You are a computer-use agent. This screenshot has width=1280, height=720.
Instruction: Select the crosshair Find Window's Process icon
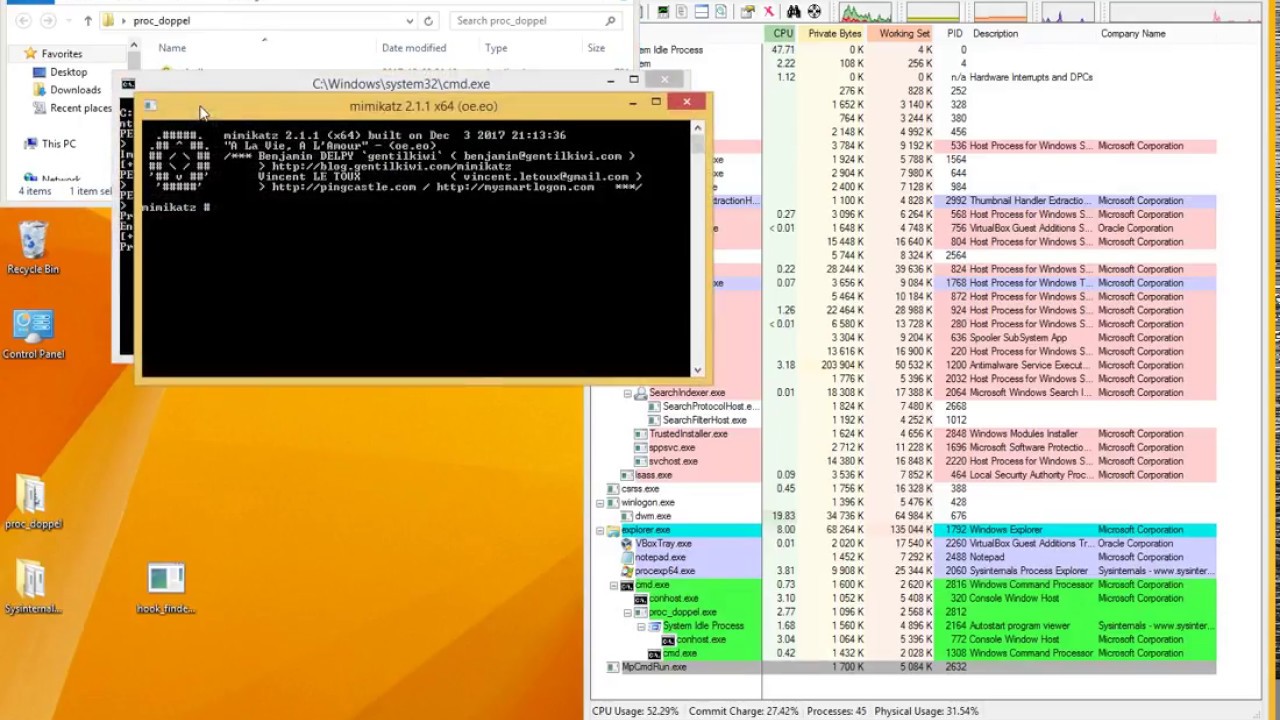click(x=814, y=12)
